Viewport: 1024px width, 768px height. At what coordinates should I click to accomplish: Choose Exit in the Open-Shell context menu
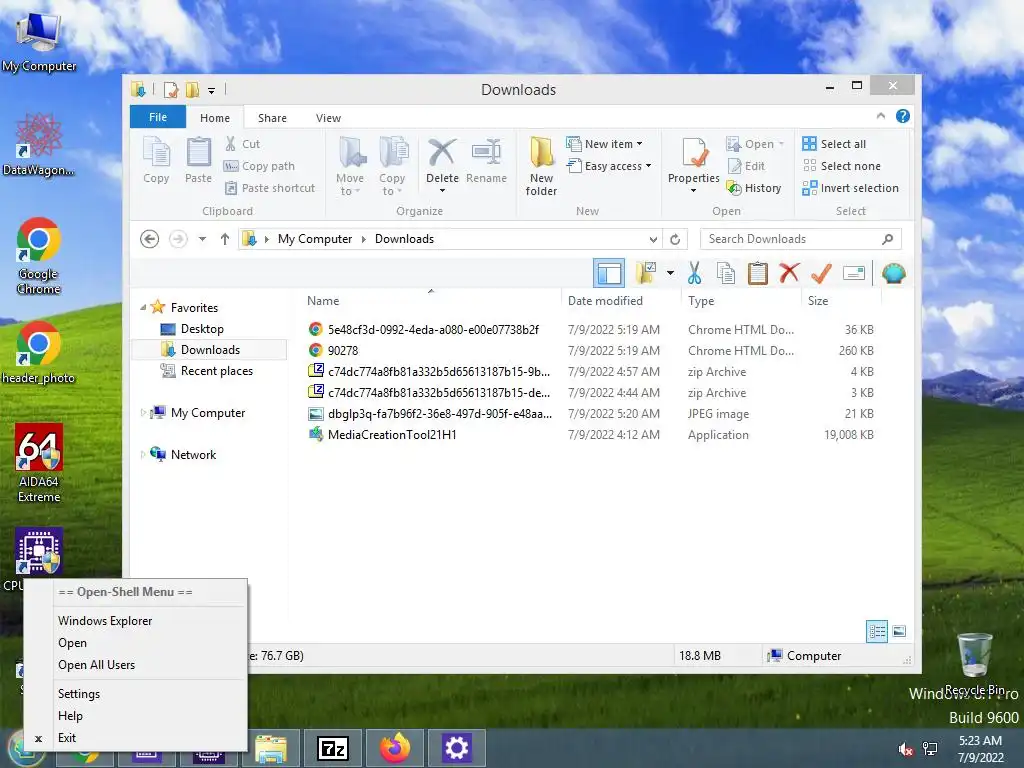click(x=67, y=738)
